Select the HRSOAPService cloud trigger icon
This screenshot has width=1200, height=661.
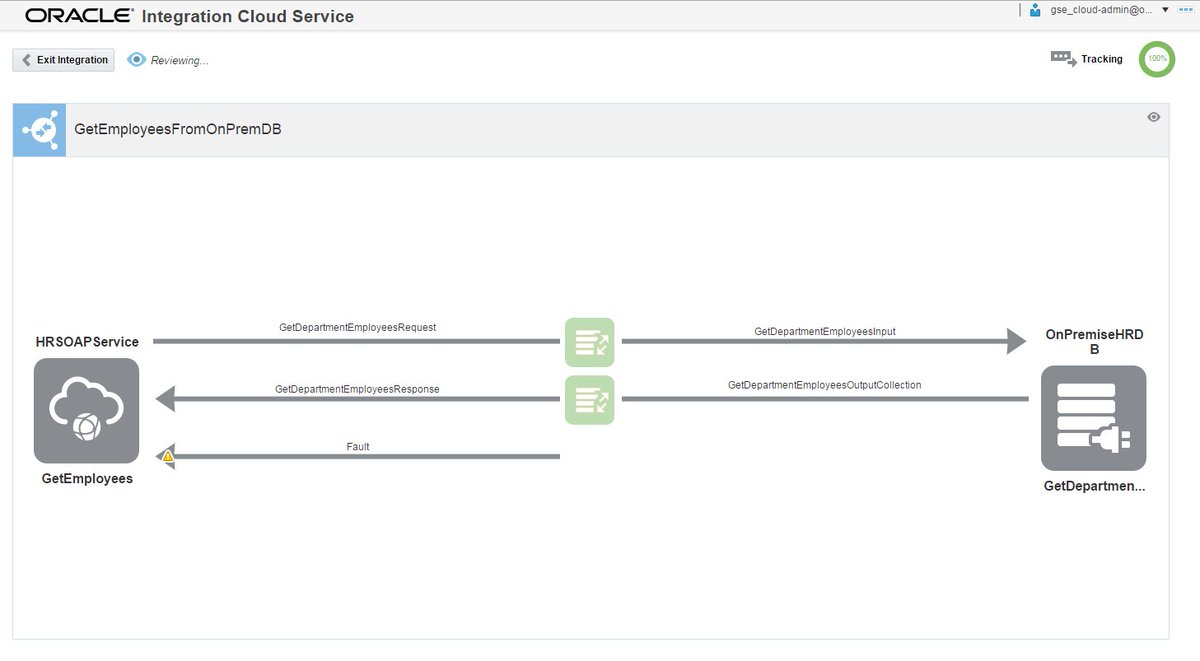[86, 411]
